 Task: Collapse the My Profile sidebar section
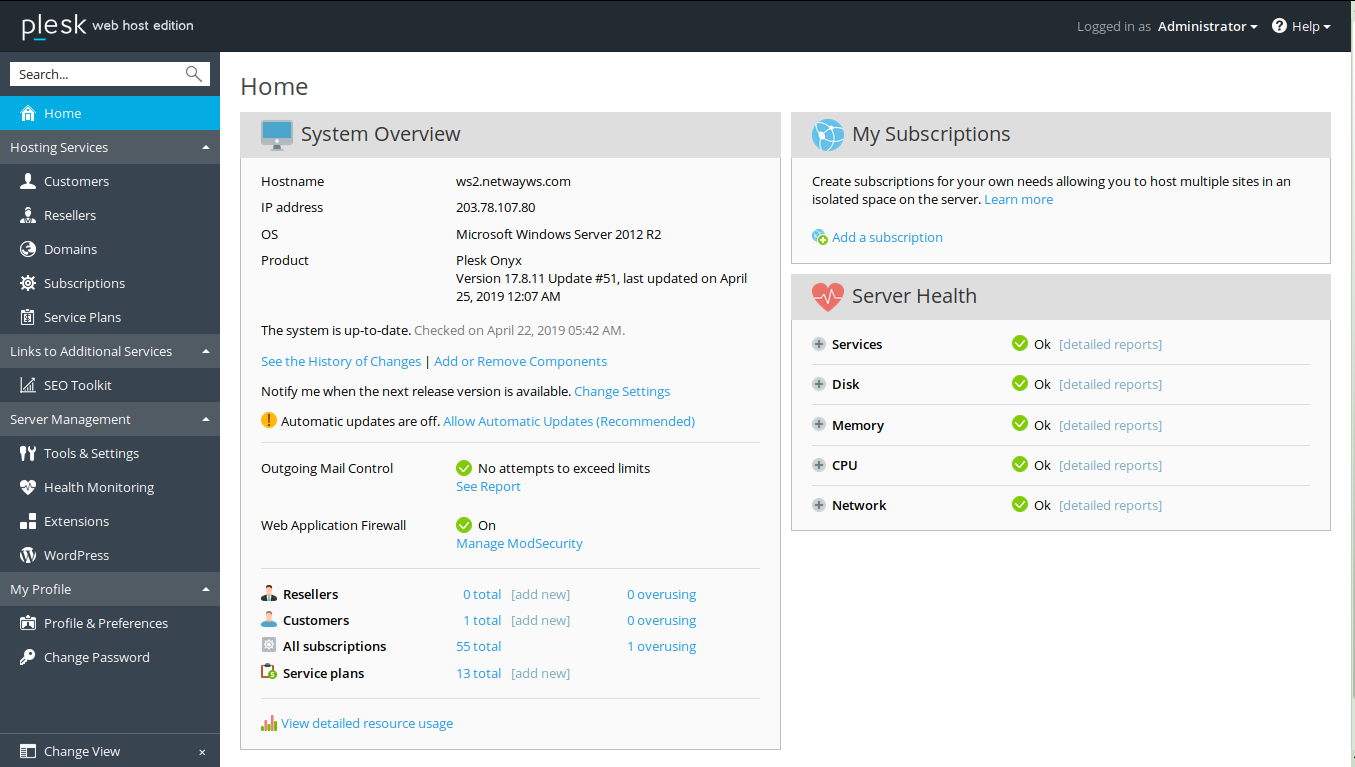pyautogui.click(x=206, y=589)
